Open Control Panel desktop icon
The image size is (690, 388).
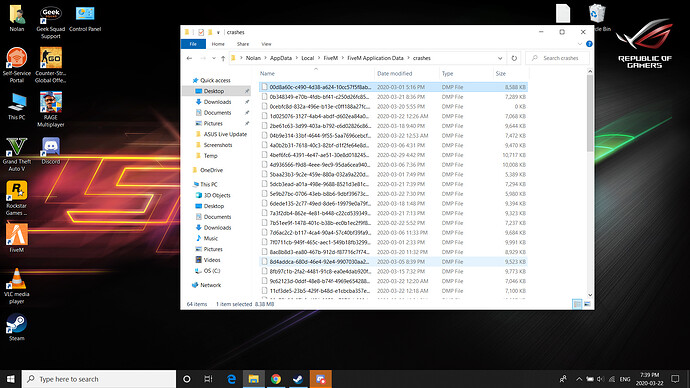click(85, 18)
